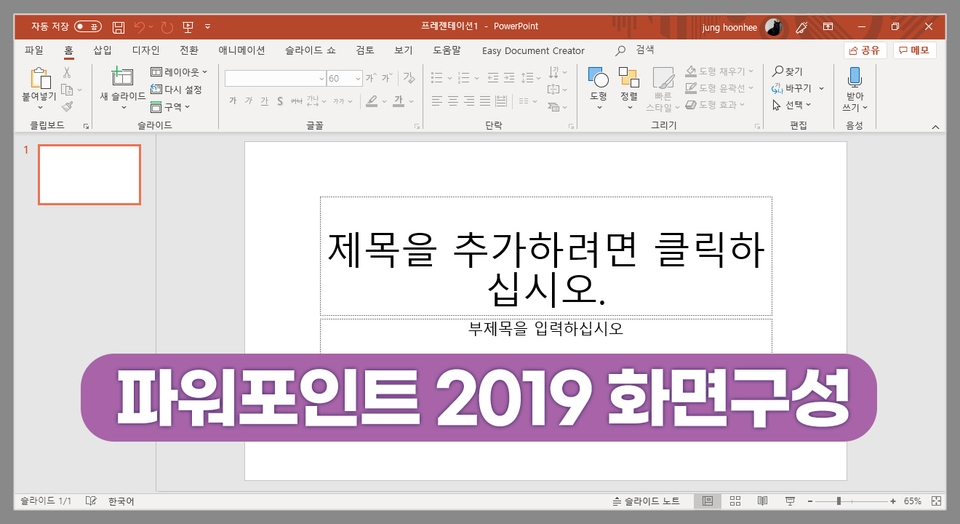Screen dimensions: 960x524
Task: Toggle text shadow S button
Action: pyautogui.click(x=280, y=101)
